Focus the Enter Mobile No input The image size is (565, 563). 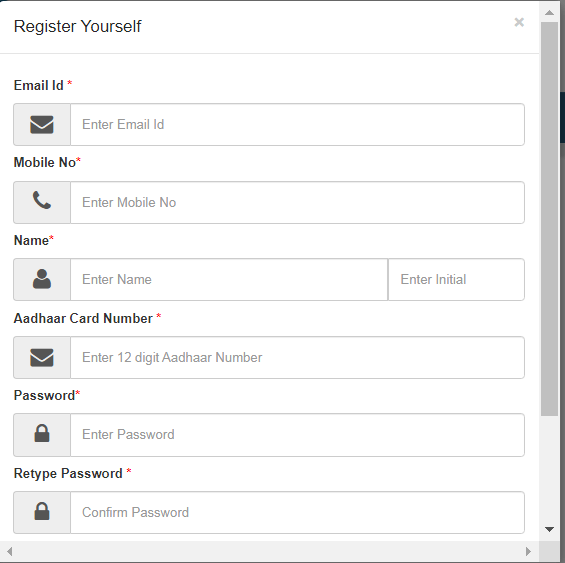pos(297,203)
